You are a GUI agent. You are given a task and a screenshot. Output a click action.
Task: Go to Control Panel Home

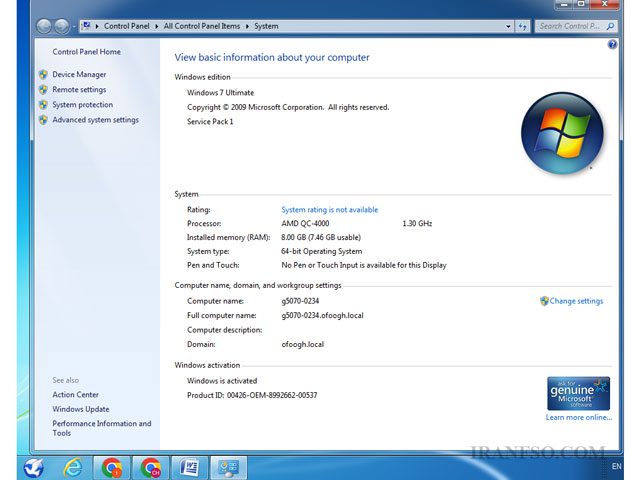tap(87, 52)
